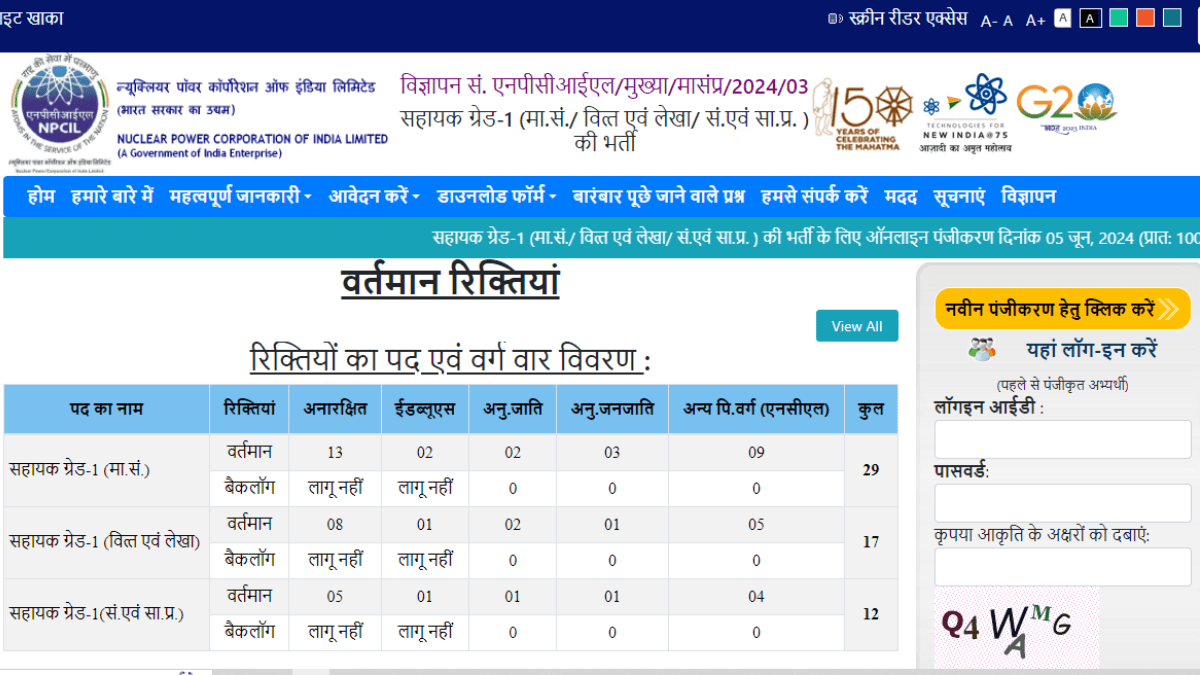1200x675 pixels.
Task: Expand डाउनलोड फॉर्म dropdown menu
Action: pyautogui.click(x=496, y=196)
